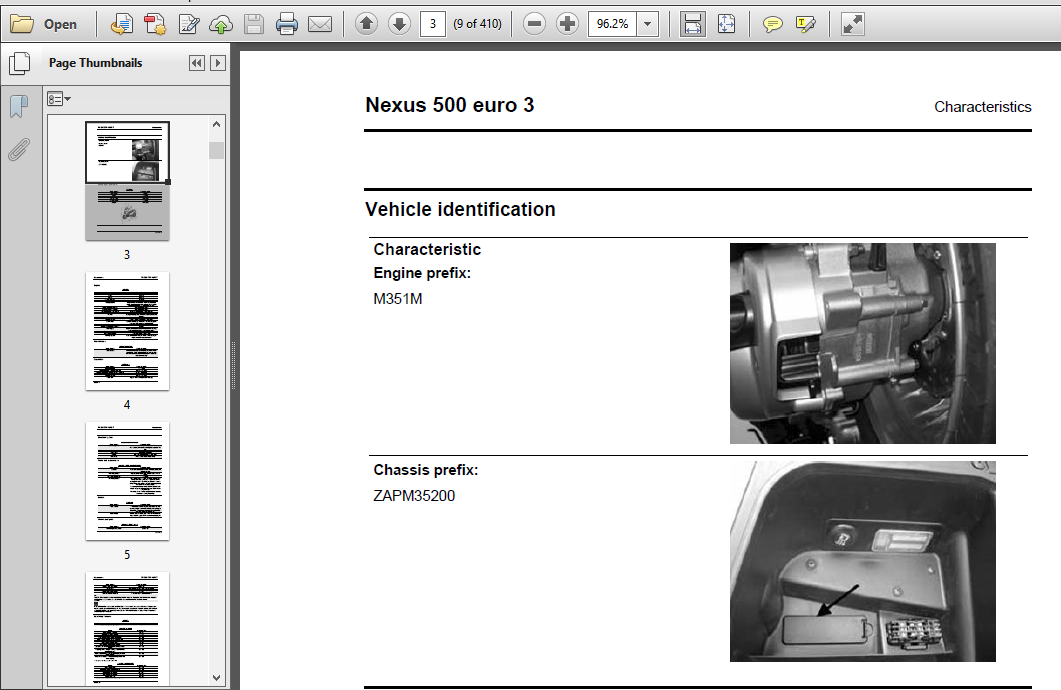Click the page number input field

coord(432,24)
